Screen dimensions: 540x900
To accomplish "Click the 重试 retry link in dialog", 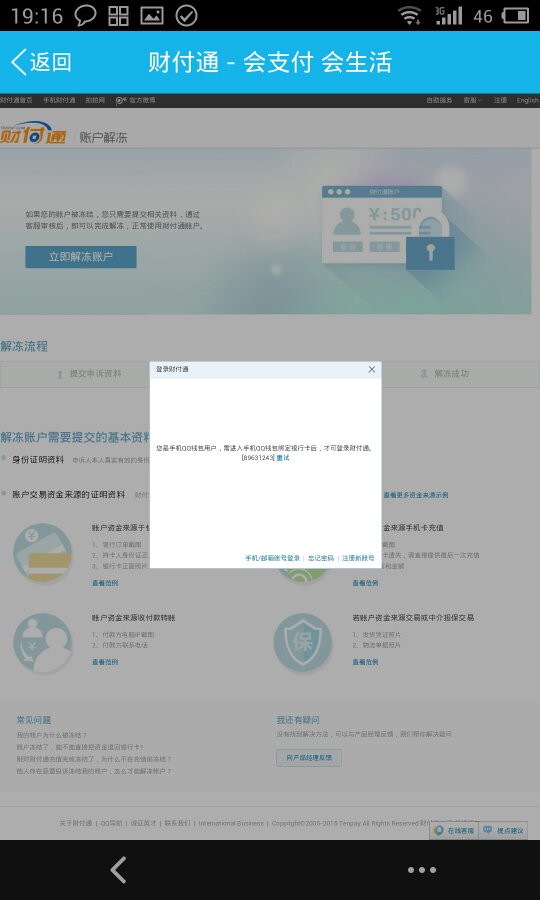I will point(283,458).
